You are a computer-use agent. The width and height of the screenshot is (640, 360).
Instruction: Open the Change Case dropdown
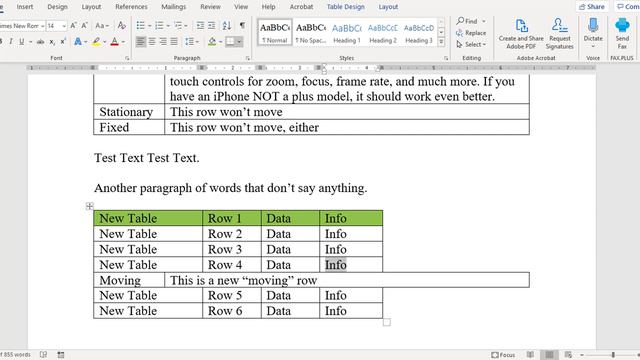tap(102, 26)
